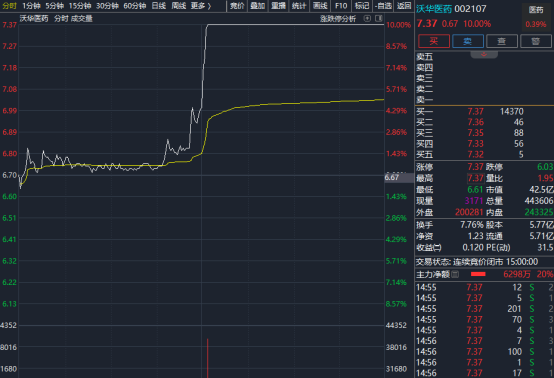Screen dimensions: 554x378
Task: Click stock name 沃华医药 in header
Action: click(x=434, y=9)
